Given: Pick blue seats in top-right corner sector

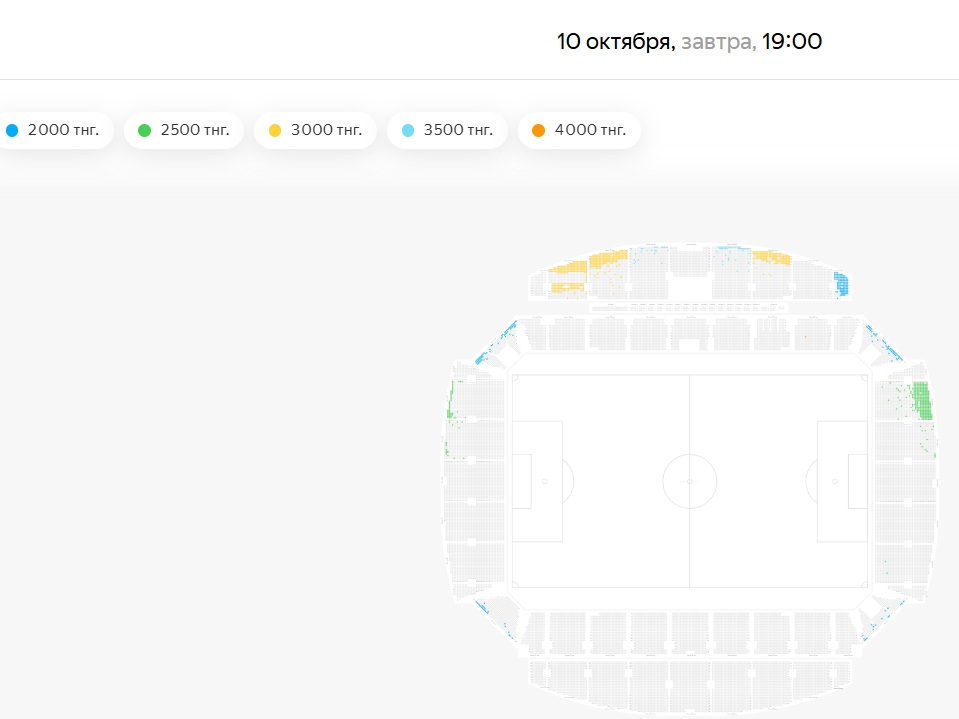Looking at the screenshot, I should click(x=883, y=343).
